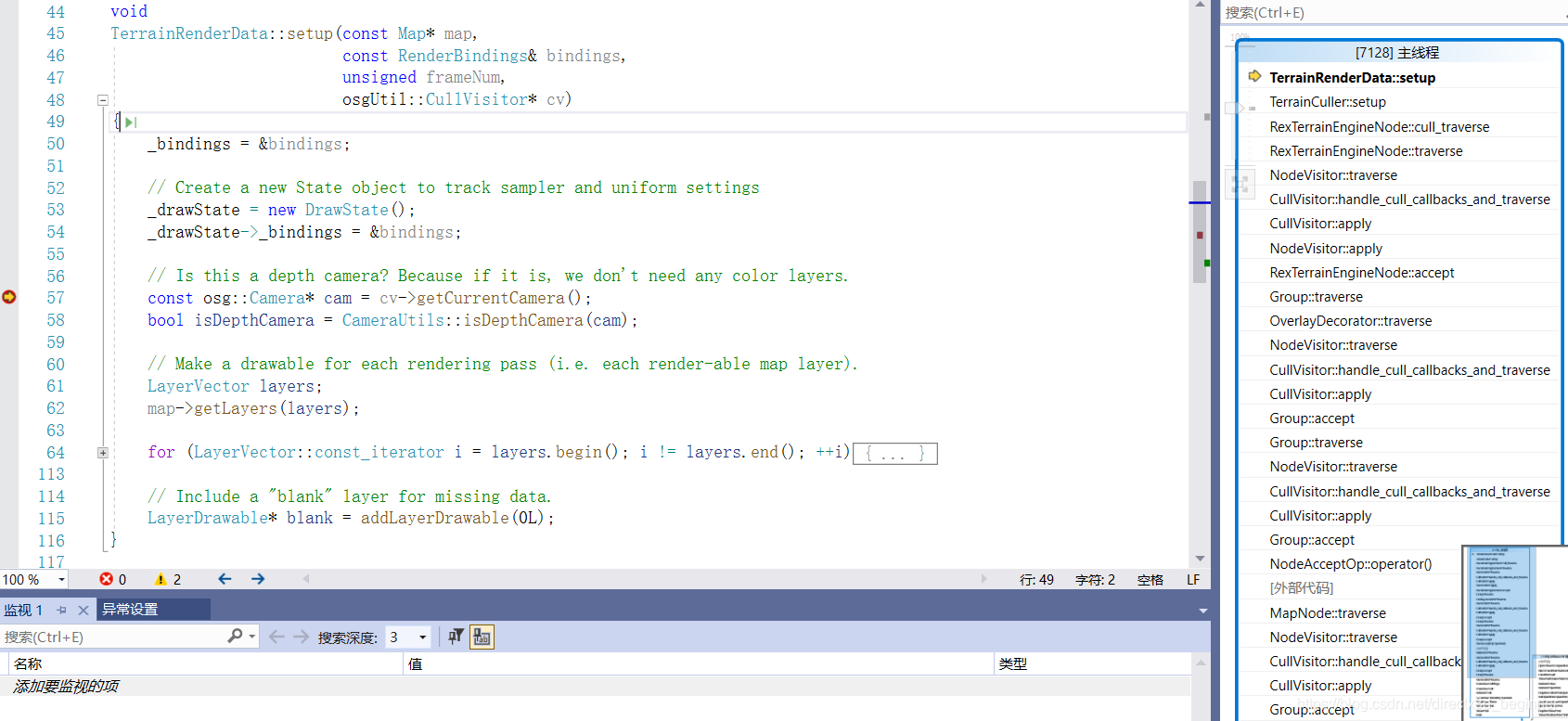Image resolution: width=1568 pixels, height=721 pixels.
Task: Select NodeAcceptOp::operator() frame
Action: tap(1350, 564)
